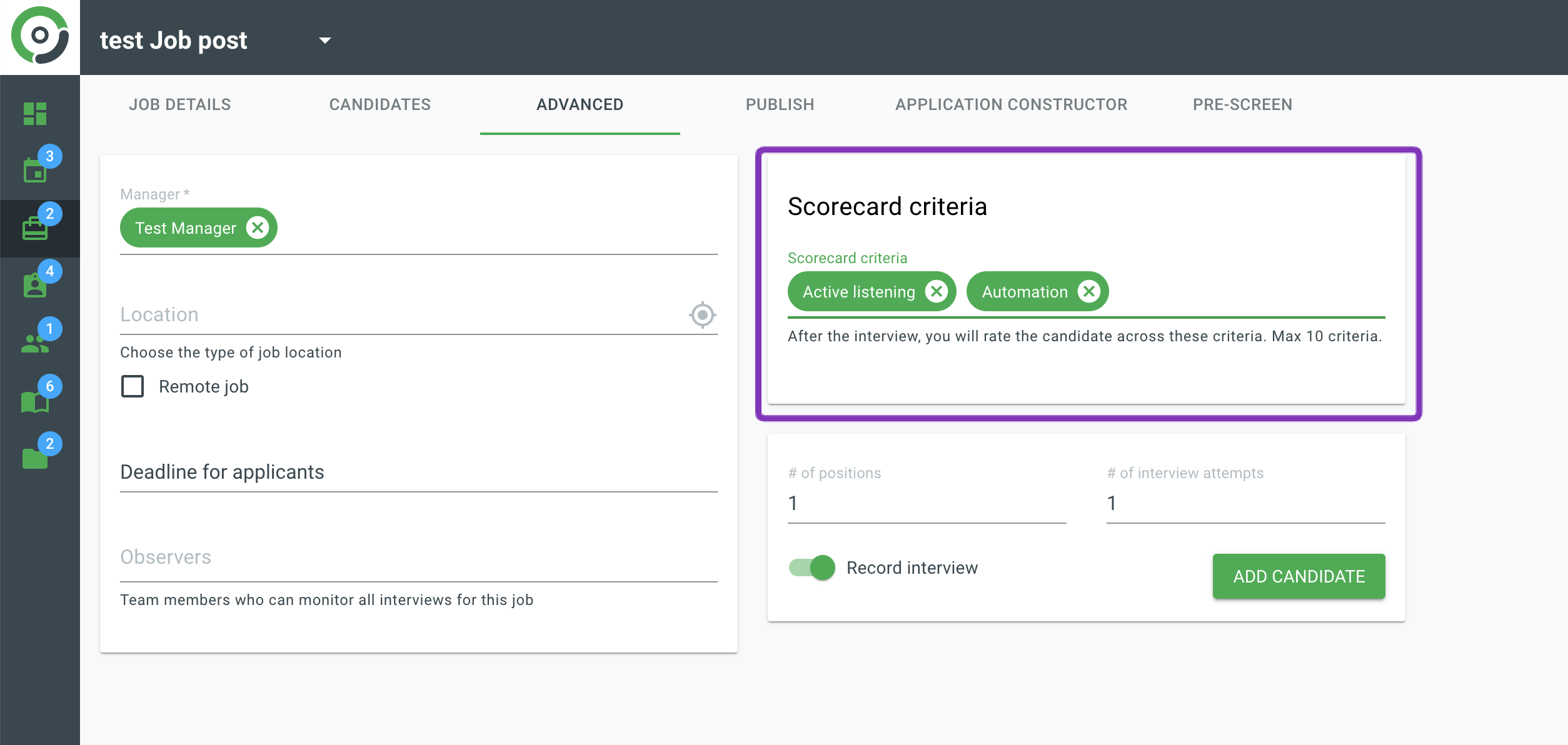This screenshot has width=1568, height=745.
Task: Click the Add Candidate button
Action: click(1299, 576)
